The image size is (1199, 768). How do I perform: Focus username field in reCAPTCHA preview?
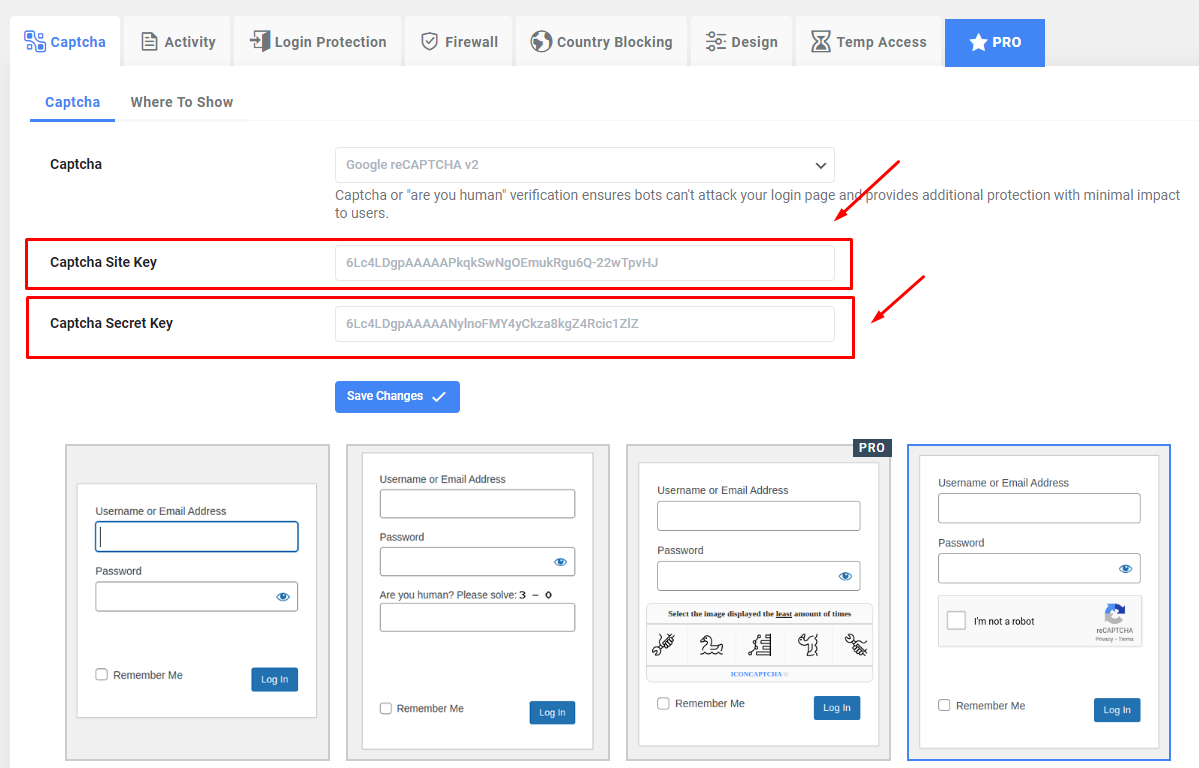(x=1039, y=508)
